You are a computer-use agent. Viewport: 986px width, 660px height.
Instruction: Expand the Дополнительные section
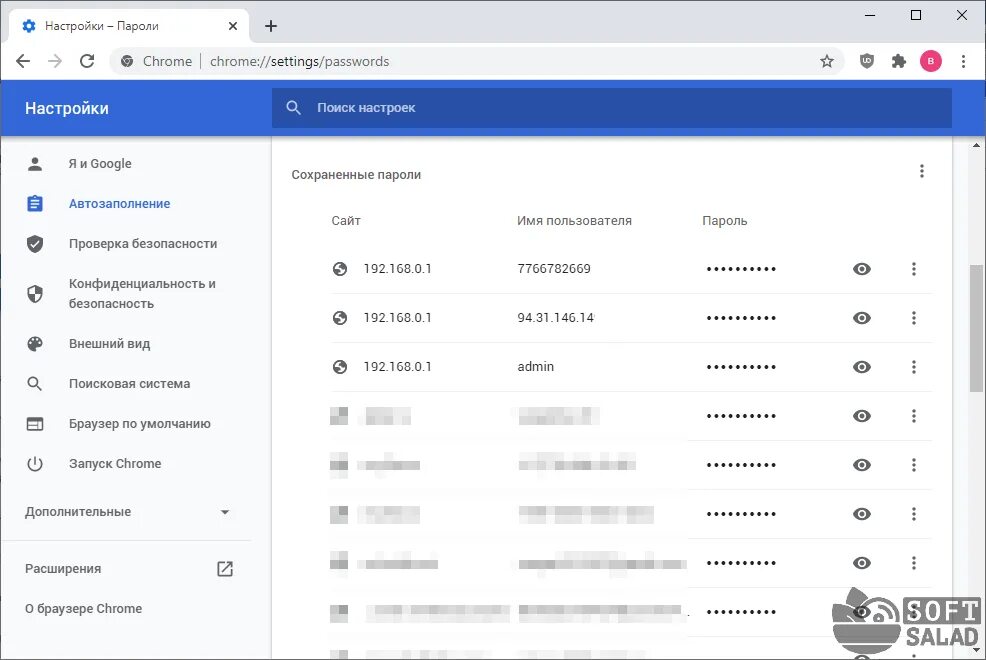[127, 512]
